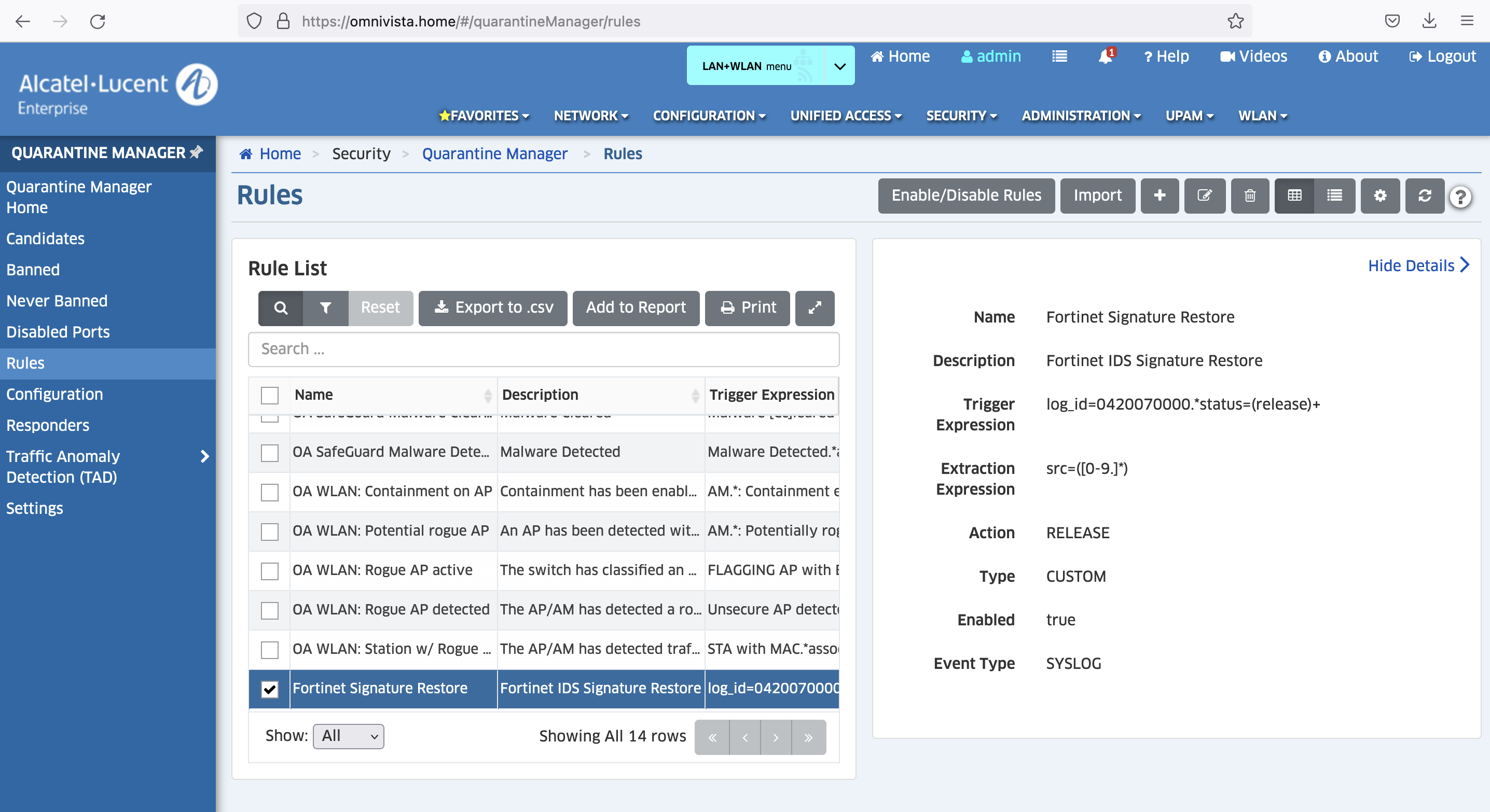The image size is (1490, 812).
Task: Open the Show rows dropdown
Action: (348, 736)
